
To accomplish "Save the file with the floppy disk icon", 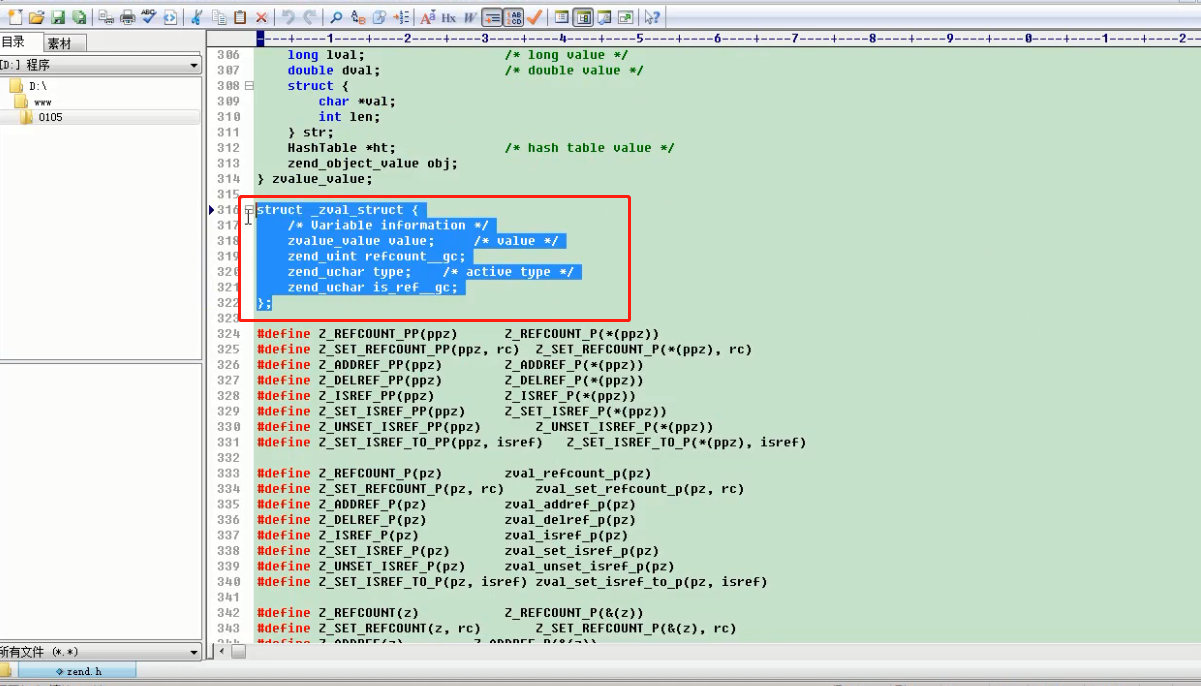I will point(58,17).
